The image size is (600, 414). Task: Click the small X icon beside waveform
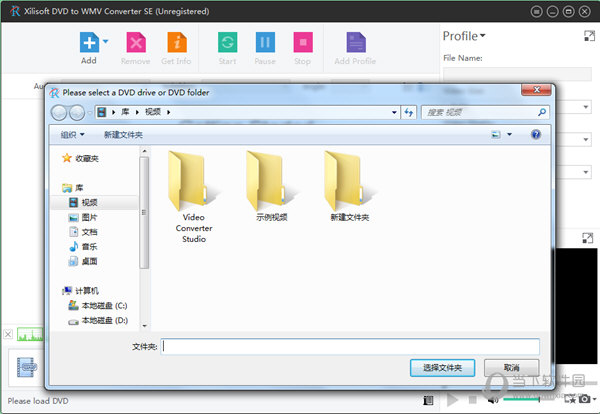8,334
